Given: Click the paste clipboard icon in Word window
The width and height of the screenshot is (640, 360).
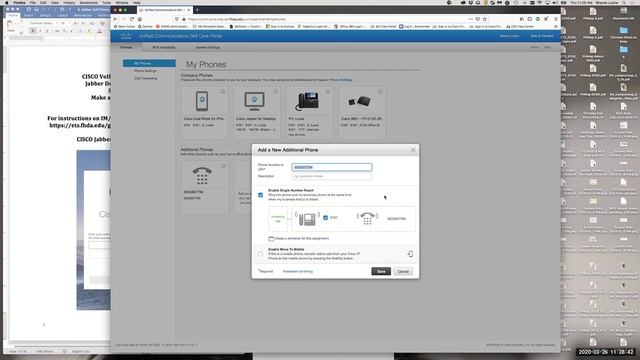Looking at the screenshot, I should point(11,24).
